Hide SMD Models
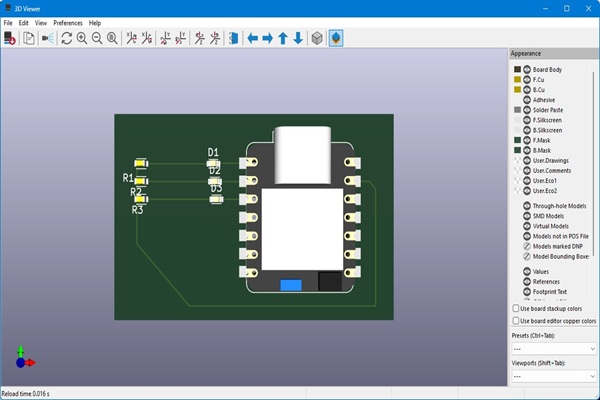The image size is (600, 400). coord(527,216)
